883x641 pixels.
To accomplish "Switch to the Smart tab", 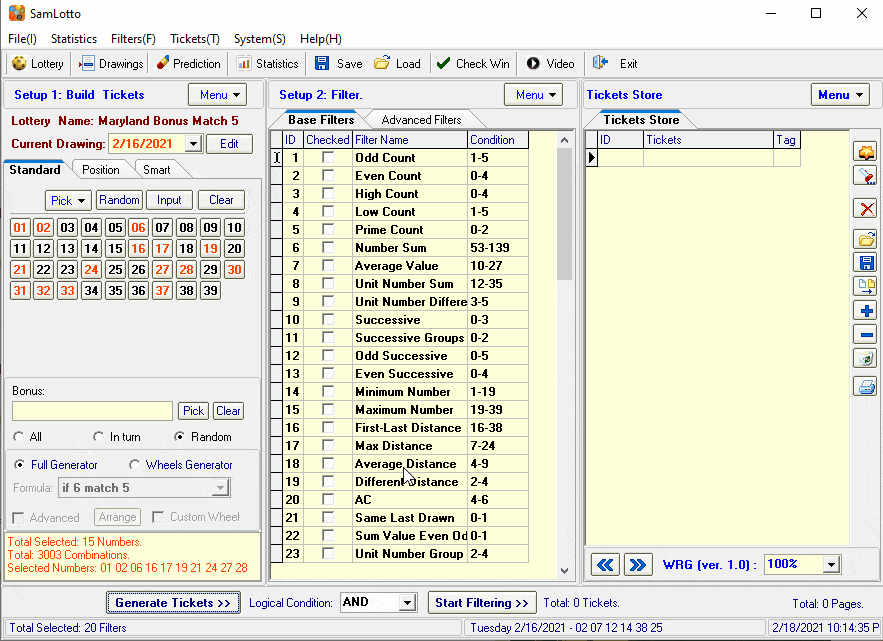I will point(157,170).
